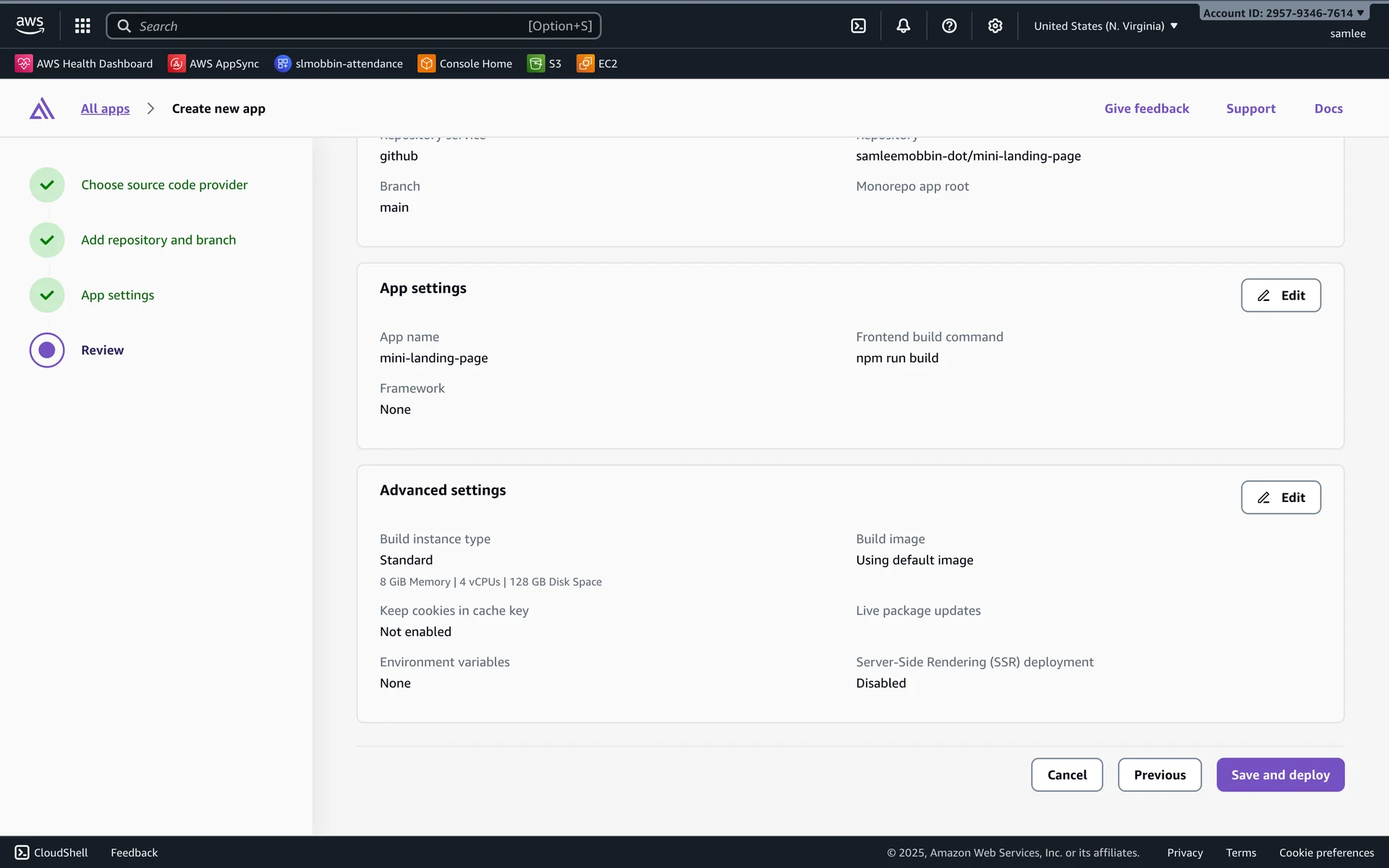The height and width of the screenshot is (868, 1389).
Task: Open the AWS services grid menu
Action: click(x=82, y=26)
